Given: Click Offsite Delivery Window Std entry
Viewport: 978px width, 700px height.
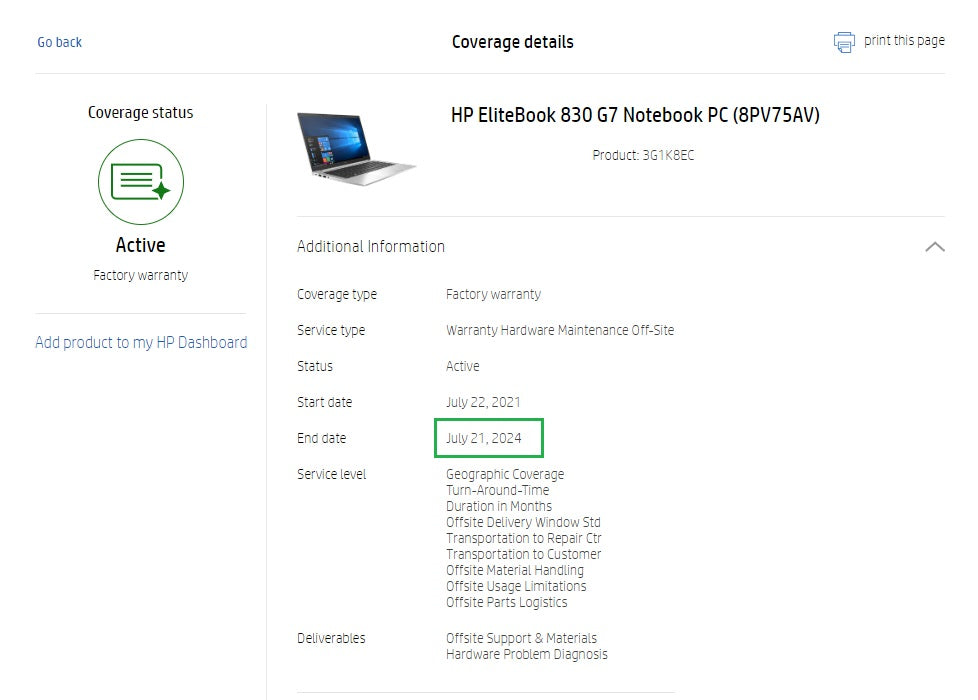Looking at the screenshot, I should tap(523, 522).
